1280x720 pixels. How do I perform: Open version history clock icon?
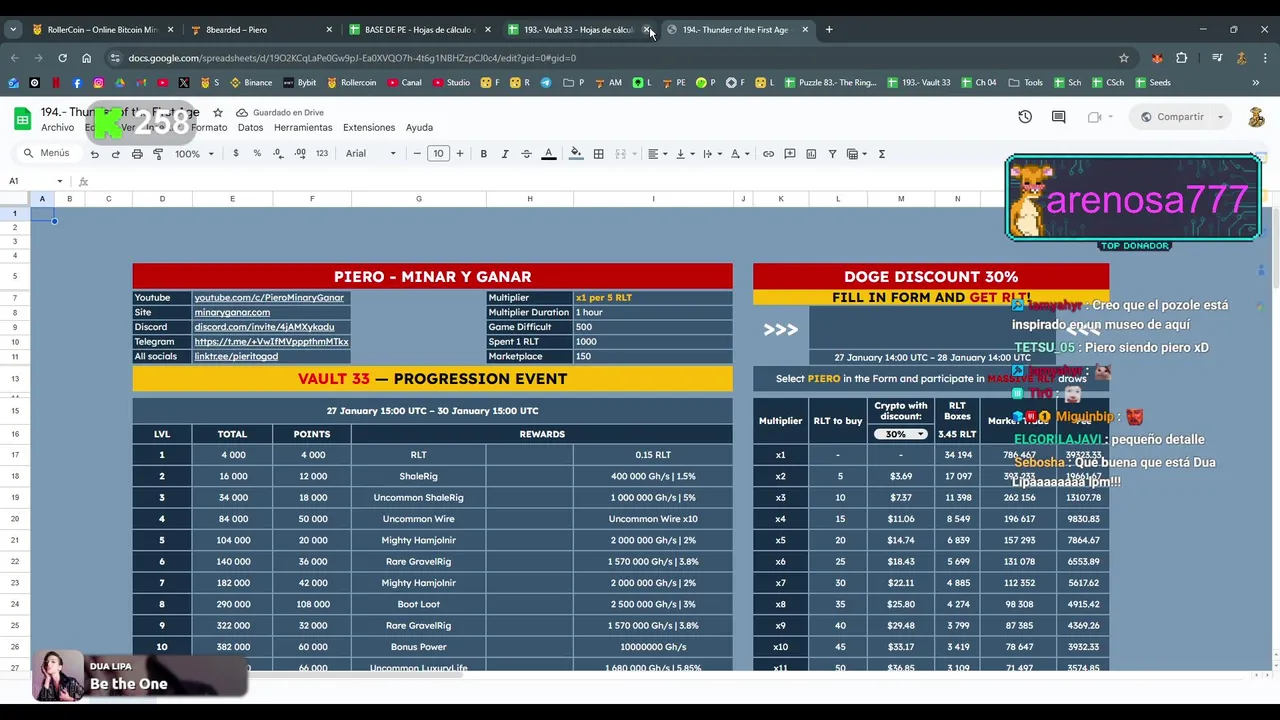click(1025, 117)
